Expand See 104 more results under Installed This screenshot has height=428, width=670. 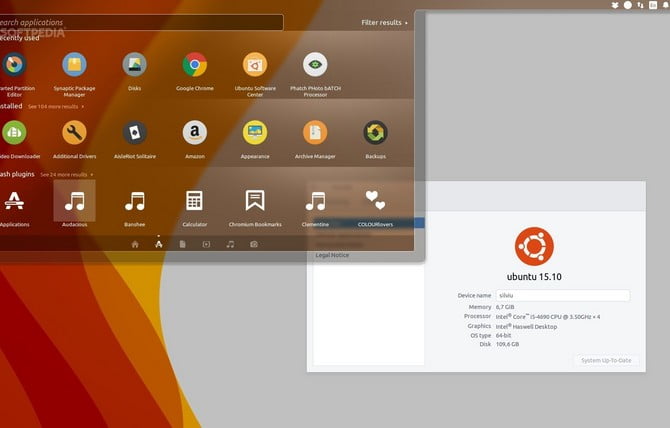(56, 106)
